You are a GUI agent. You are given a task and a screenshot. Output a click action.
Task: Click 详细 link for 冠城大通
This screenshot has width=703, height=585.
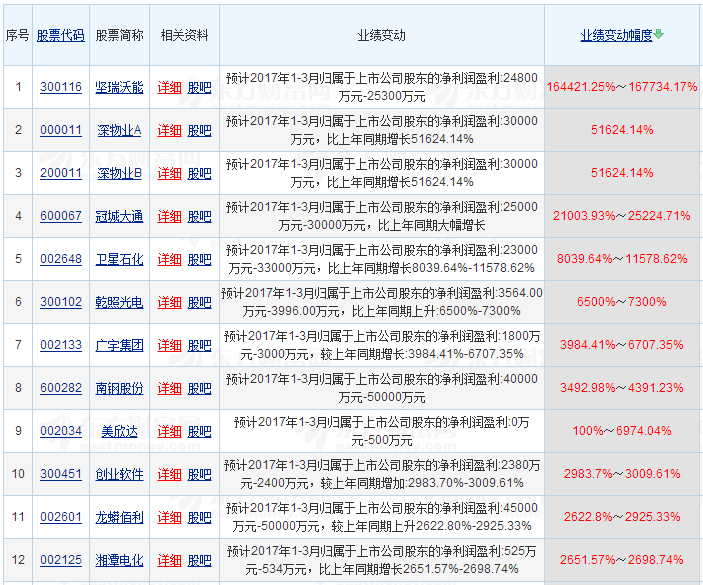pos(169,216)
